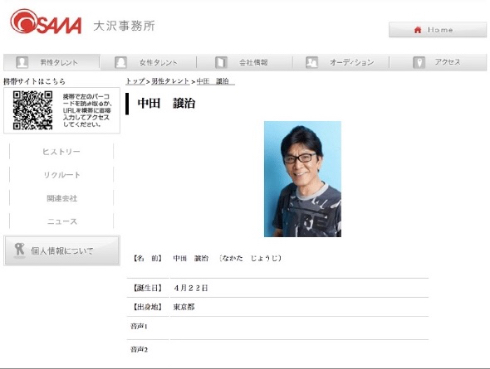Open the 関連会社 sidebar link
The height and width of the screenshot is (369, 490).
point(61,198)
